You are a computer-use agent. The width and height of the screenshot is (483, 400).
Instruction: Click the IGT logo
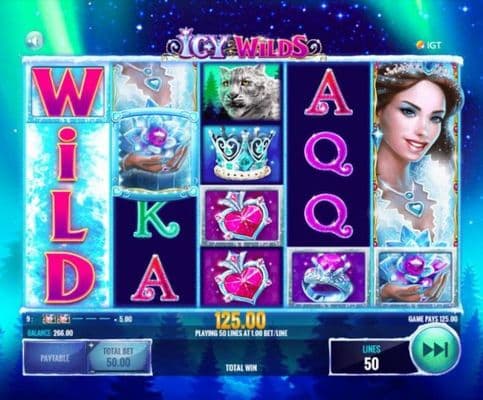(x=429, y=45)
